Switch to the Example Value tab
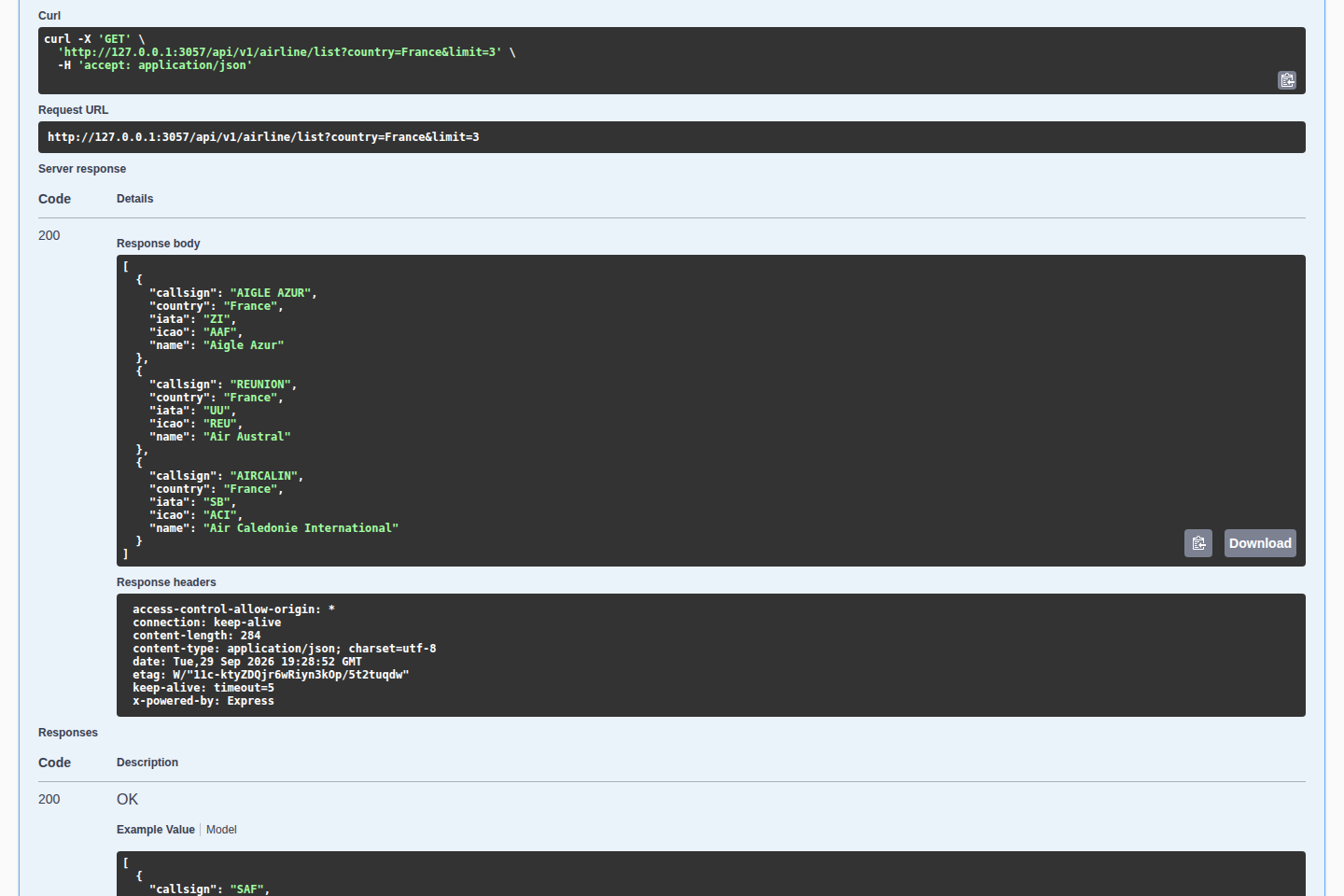The image size is (1344, 896). tap(156, 830)
